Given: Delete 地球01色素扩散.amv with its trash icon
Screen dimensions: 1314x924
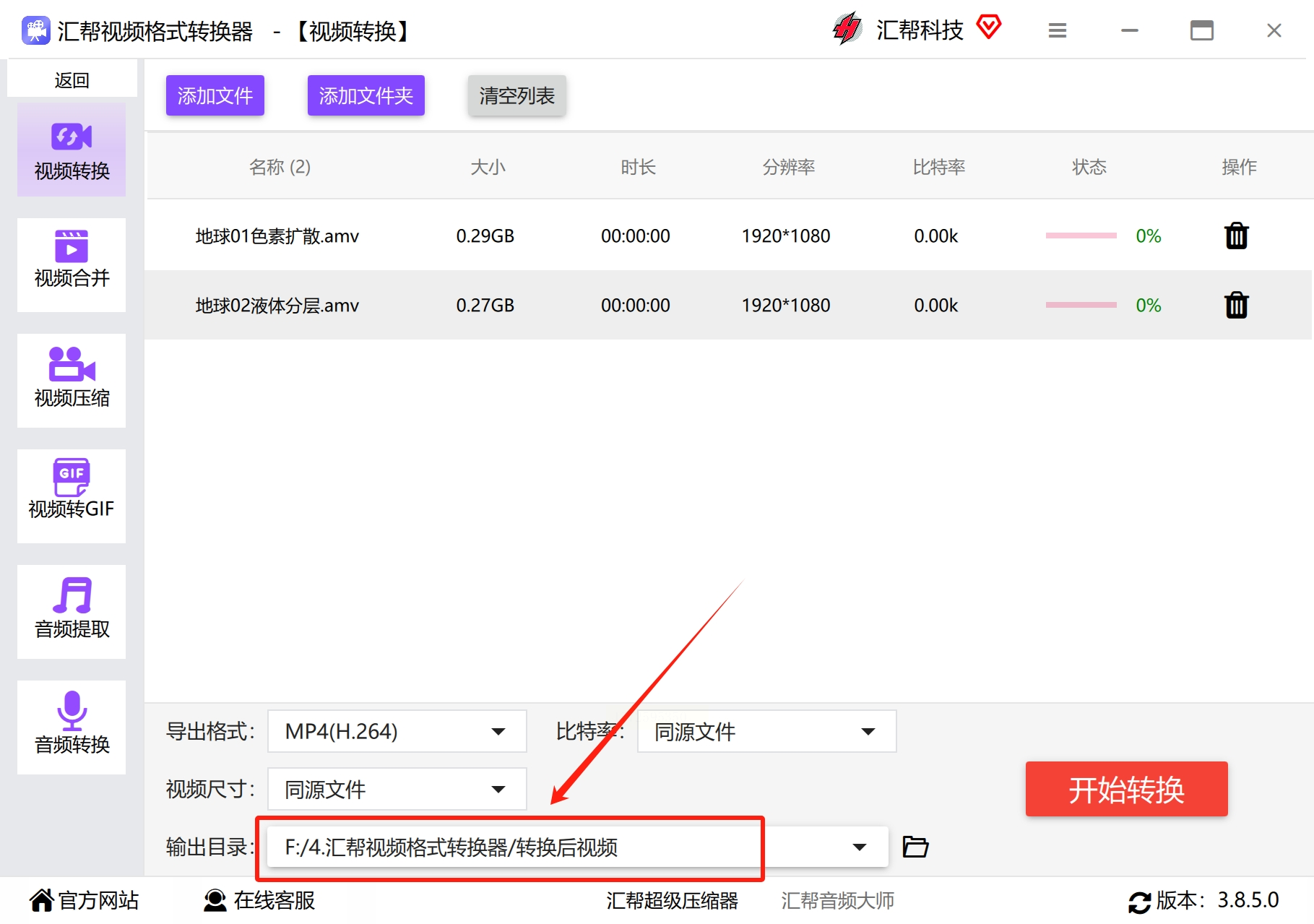Looking at the screenshot, I should (x=1236, y=236).
